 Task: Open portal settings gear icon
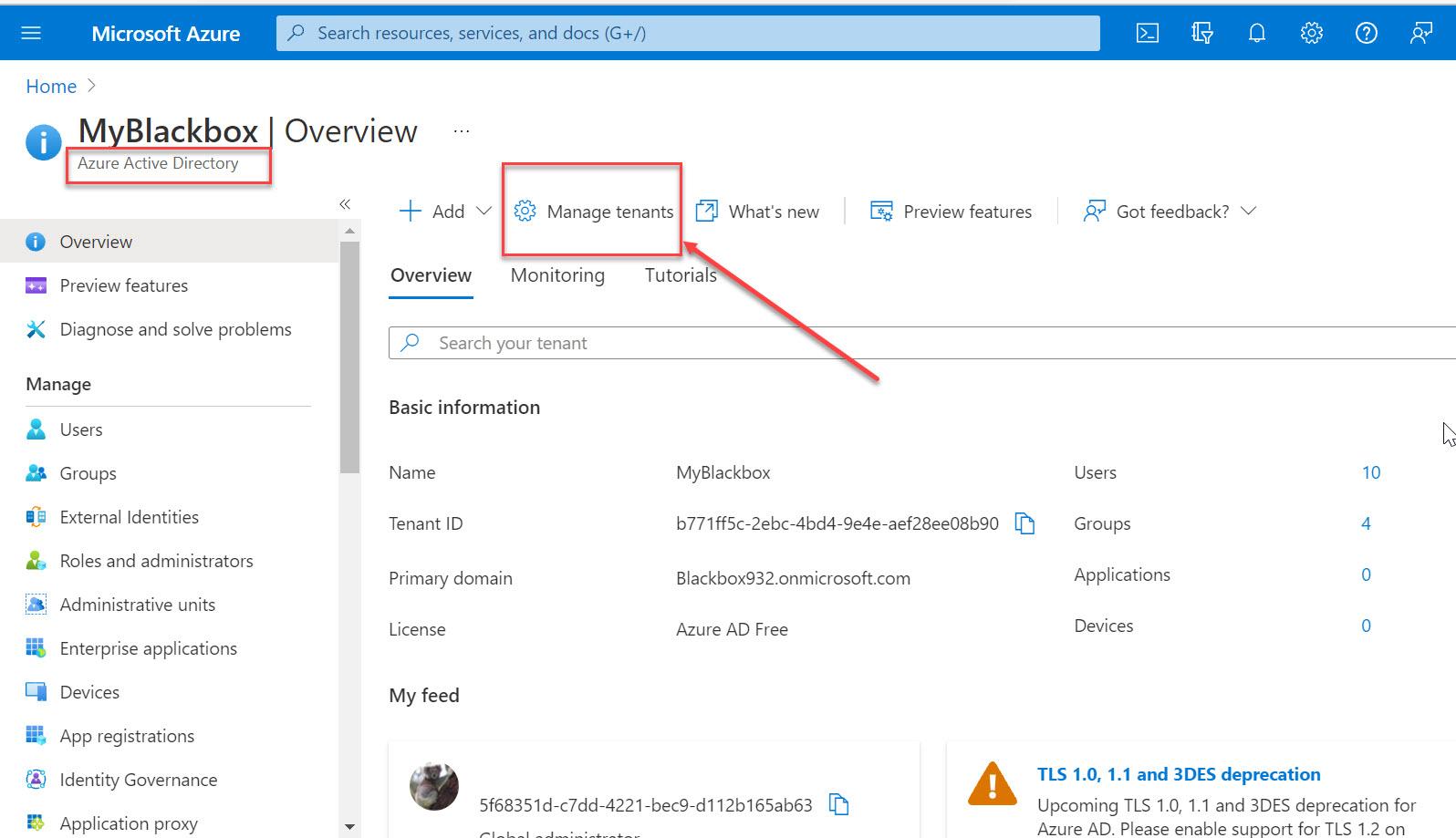[x=1312, y=33]
